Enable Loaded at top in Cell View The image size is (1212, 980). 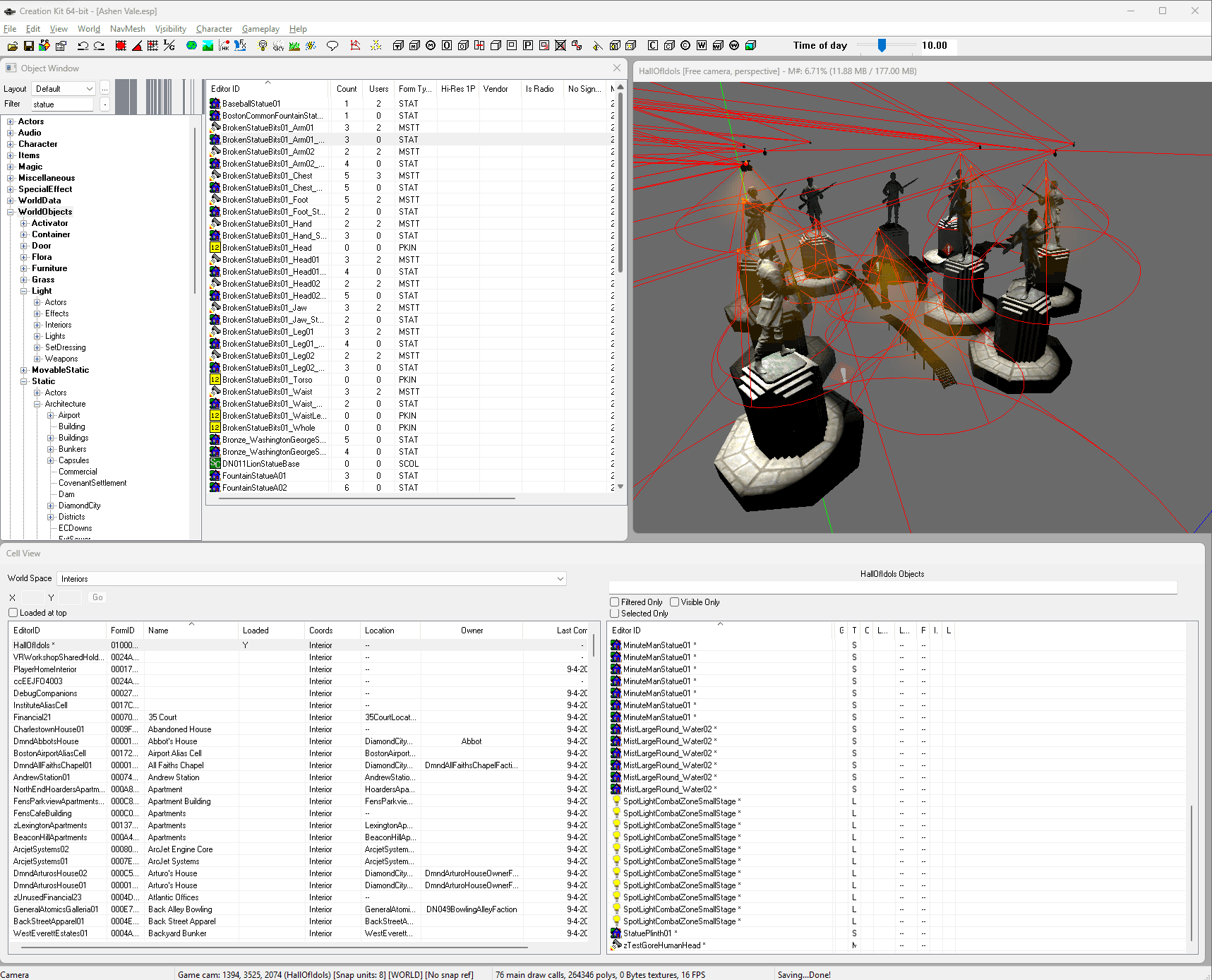13,612
